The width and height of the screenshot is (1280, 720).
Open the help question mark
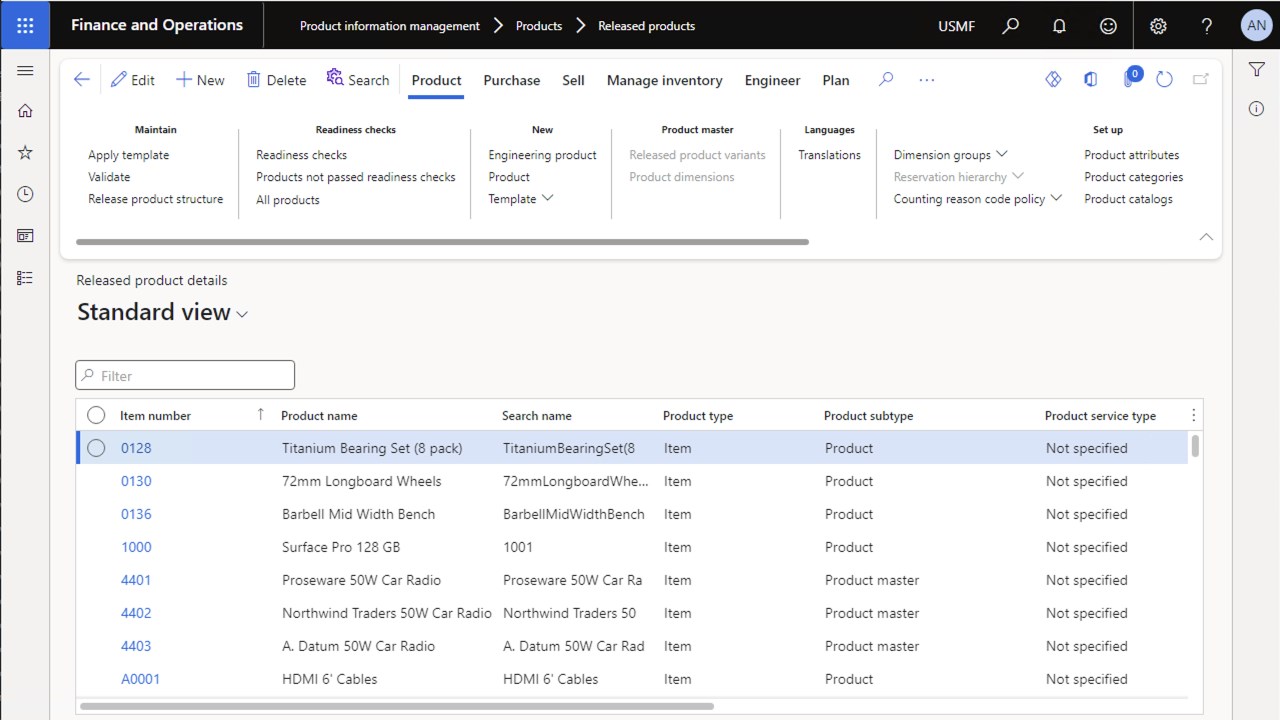[1207, 26]
